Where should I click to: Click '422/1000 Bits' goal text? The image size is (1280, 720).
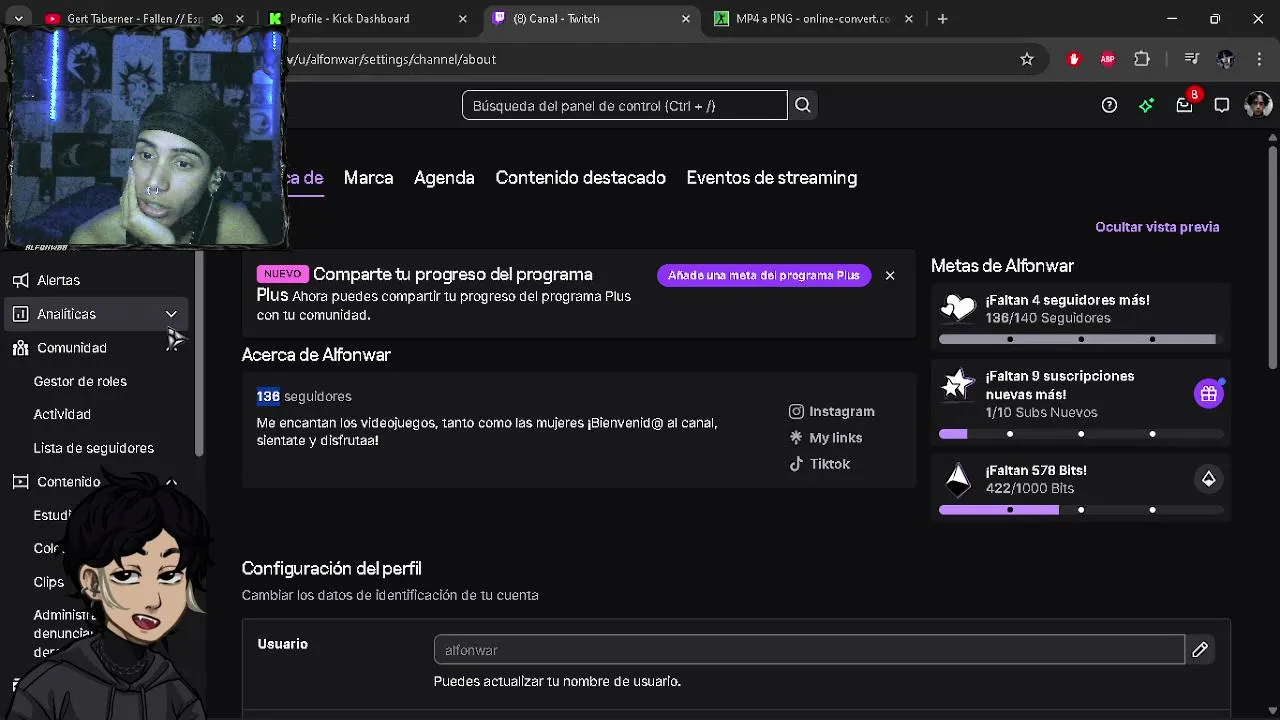(x=1030, y=488)
